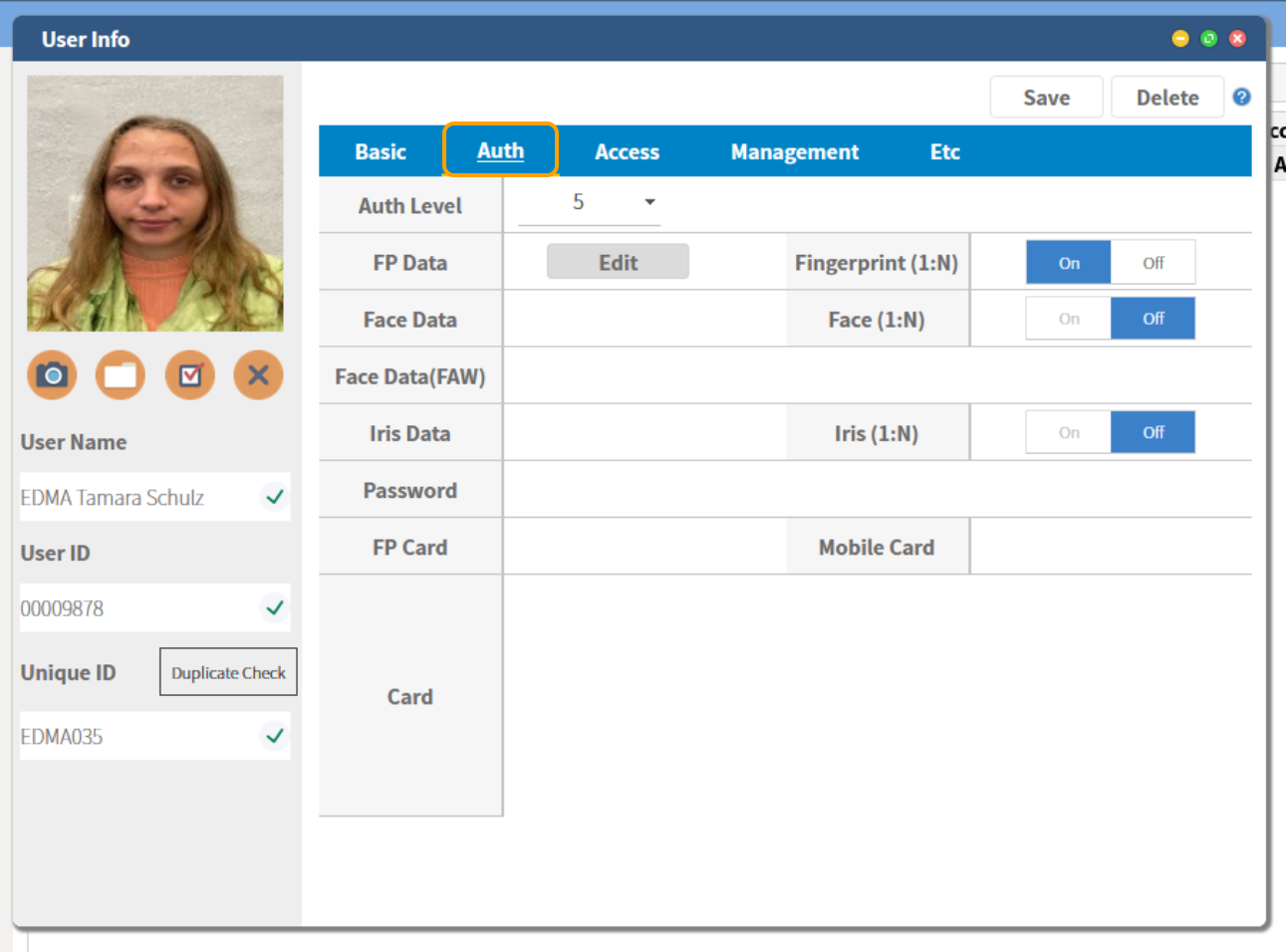Switch to the Basic tab
Image resolution: width=1286 pixels, height=952 pixels.
click(381, 151)
